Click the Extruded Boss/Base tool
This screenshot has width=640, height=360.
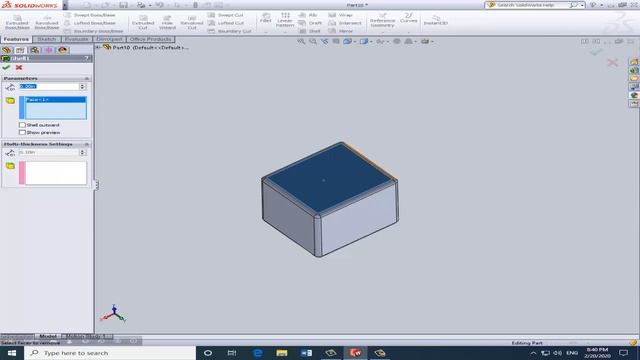coord(17,22)
